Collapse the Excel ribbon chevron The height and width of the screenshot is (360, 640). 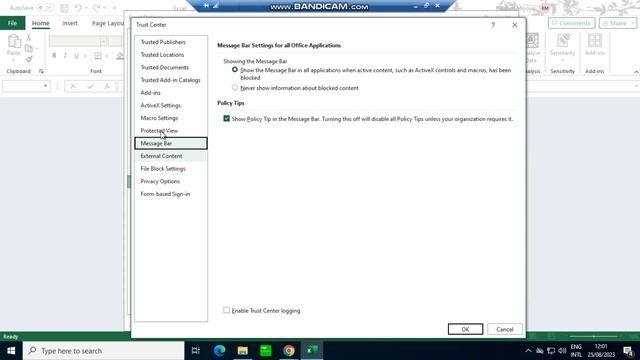point(636,72)
